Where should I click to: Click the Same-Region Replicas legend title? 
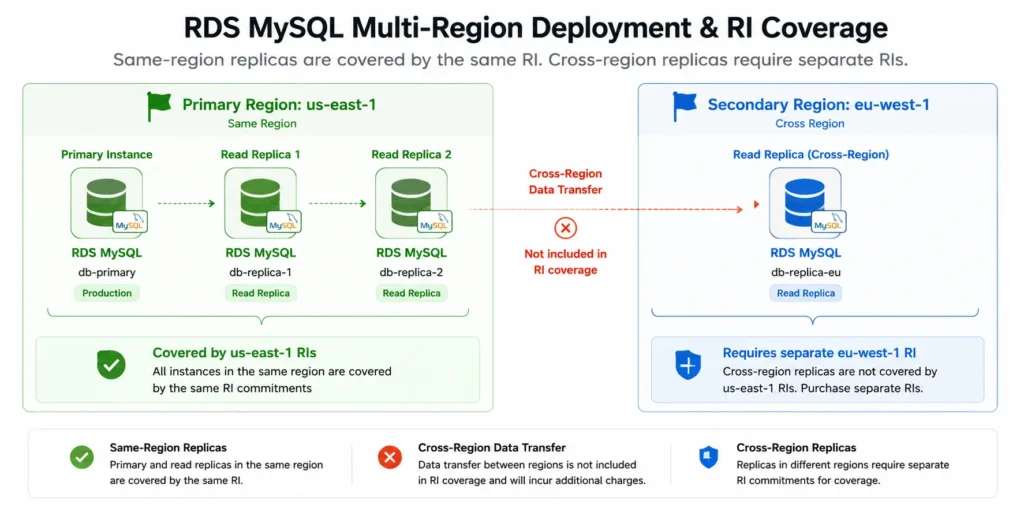pos(168,448)
